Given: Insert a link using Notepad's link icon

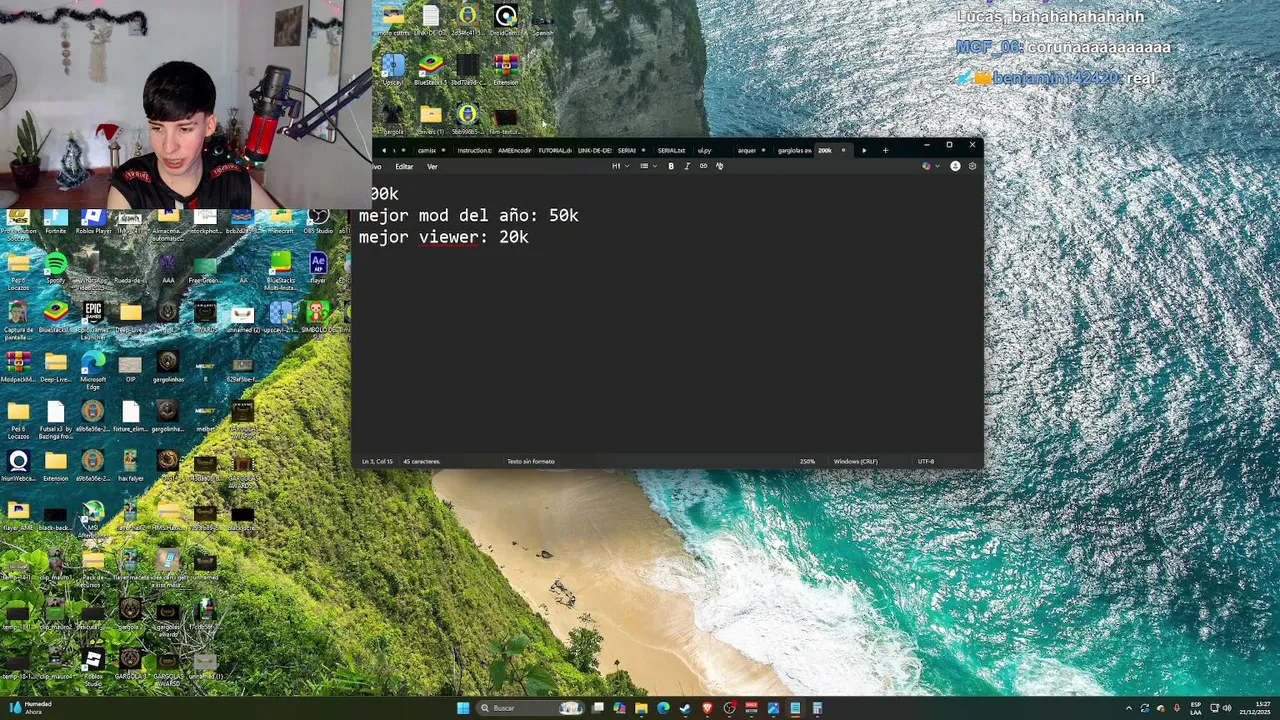Looking at the screenshot, I should 703,166.
